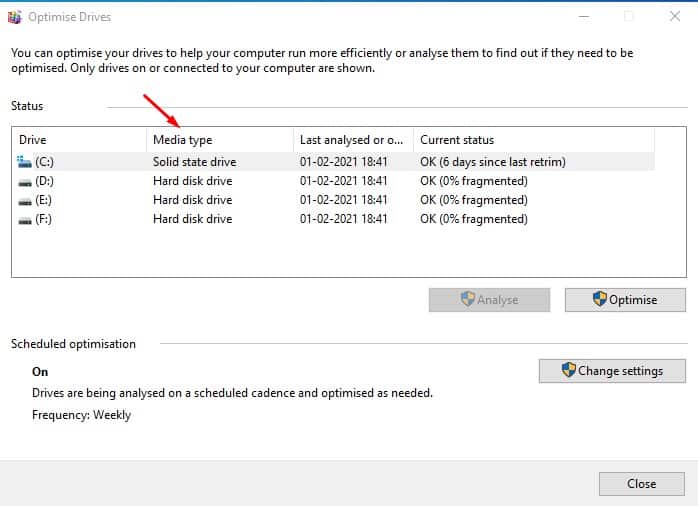The height and width of the screenshot is (506, 698).
Task: Sort by the Media type column header
Action: (220, 140)
